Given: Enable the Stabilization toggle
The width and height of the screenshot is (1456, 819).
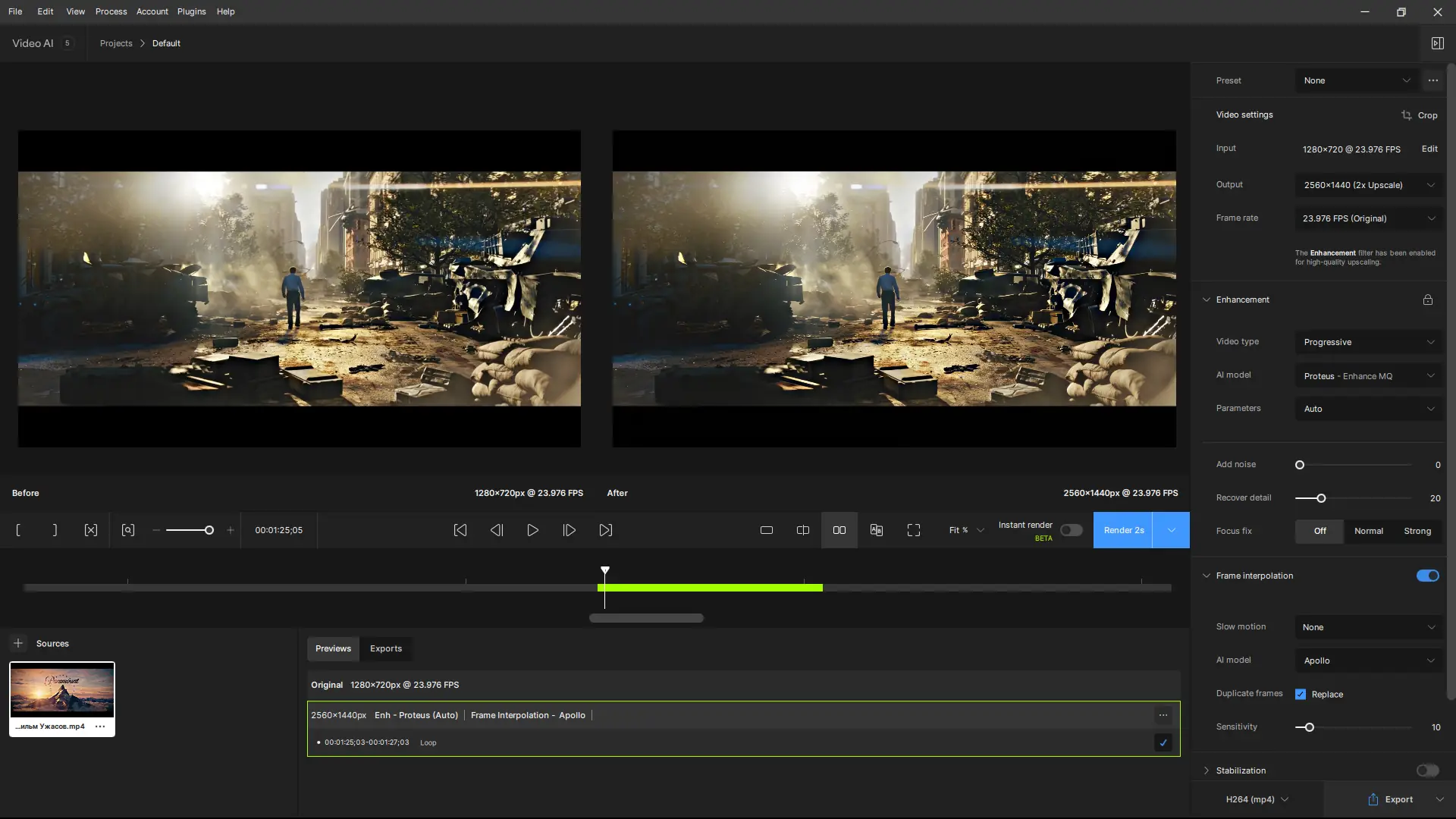Looking at the screenshot, I should tap(1427, 770).
